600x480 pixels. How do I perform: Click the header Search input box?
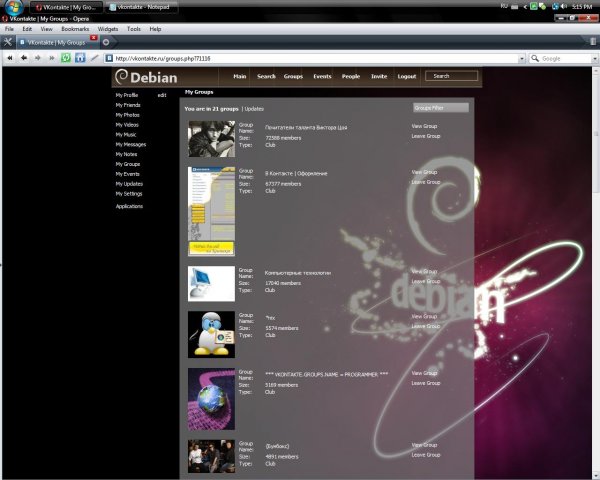452,76
